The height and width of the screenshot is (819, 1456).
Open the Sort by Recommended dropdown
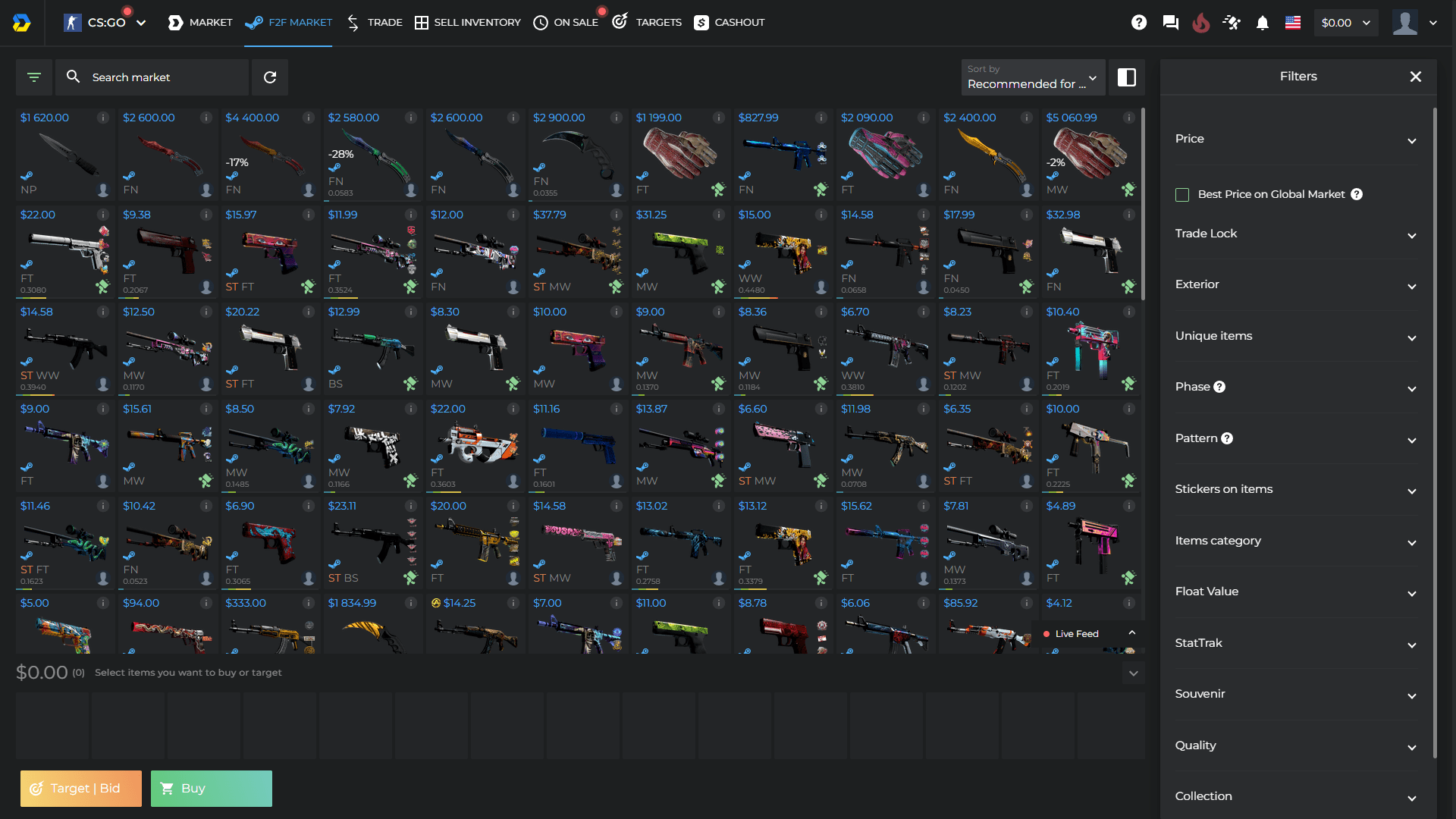(1032, 79)
